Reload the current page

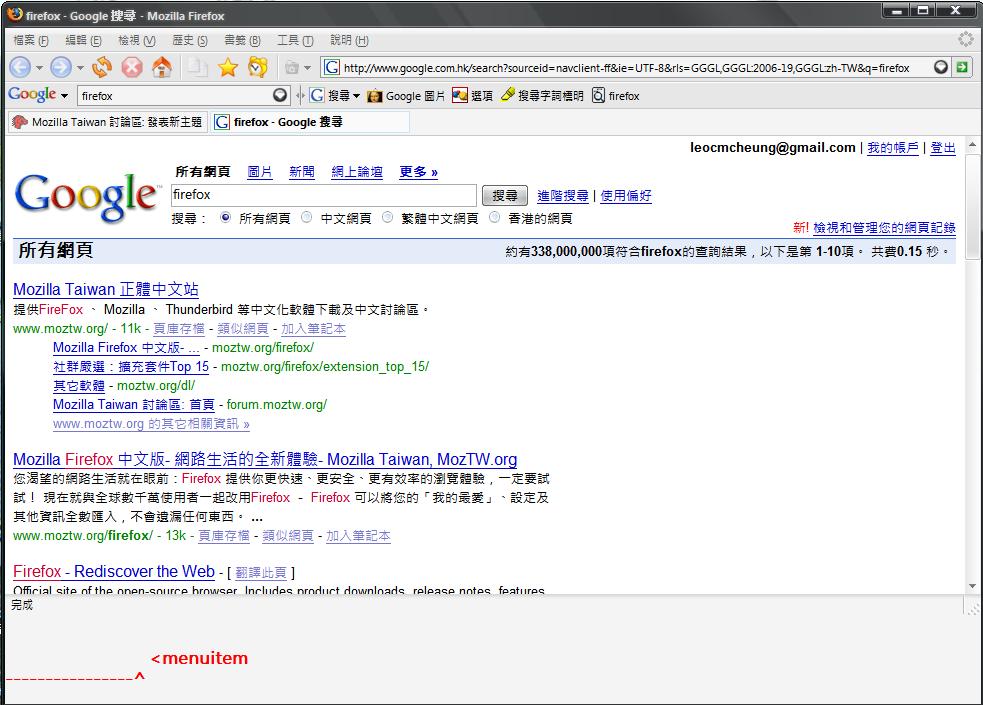pyautogui.click(x=102, y=67)
